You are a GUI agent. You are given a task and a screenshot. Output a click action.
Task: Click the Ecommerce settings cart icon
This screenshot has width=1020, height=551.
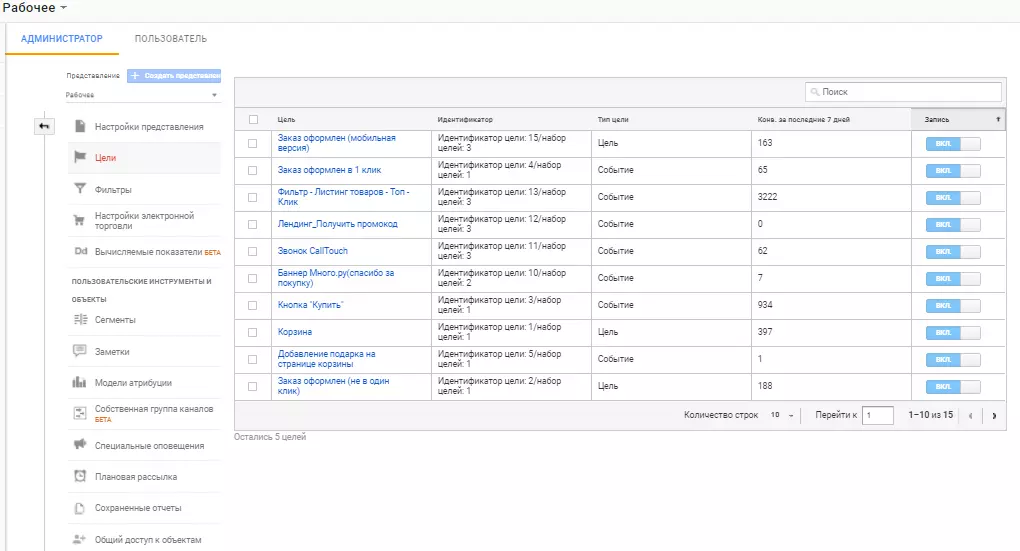pos(79,221)
